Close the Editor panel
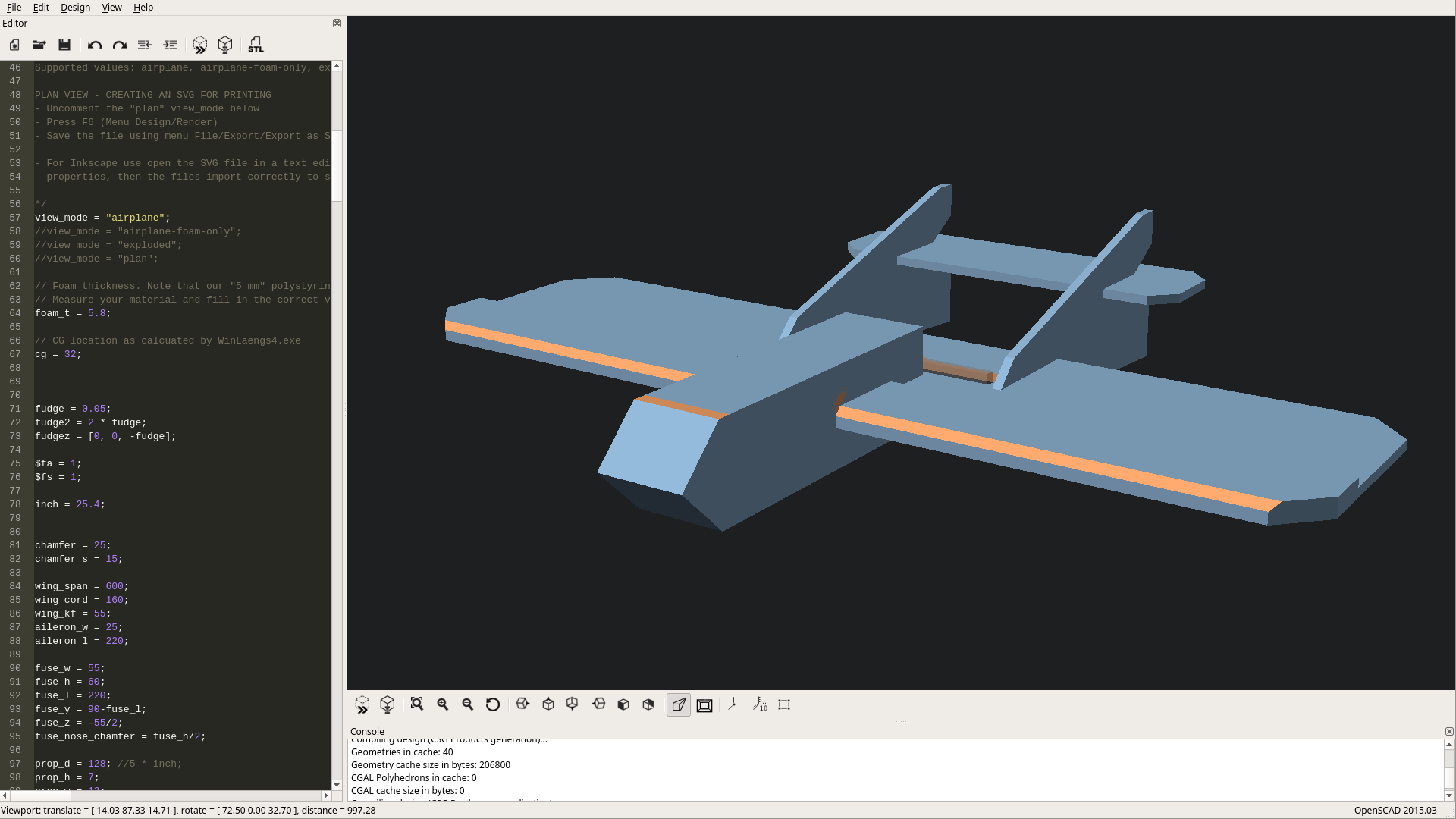 337,24
